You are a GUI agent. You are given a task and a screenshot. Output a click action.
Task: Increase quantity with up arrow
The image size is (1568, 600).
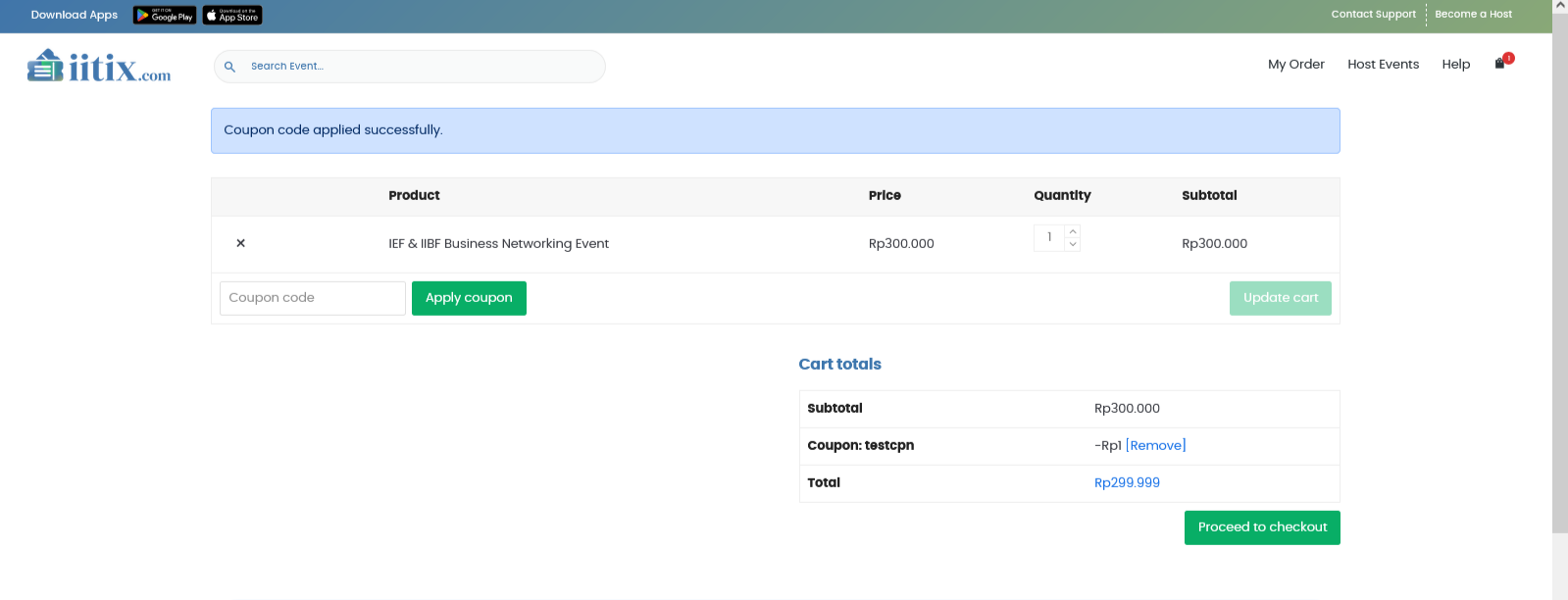(x=1073, y=232)
